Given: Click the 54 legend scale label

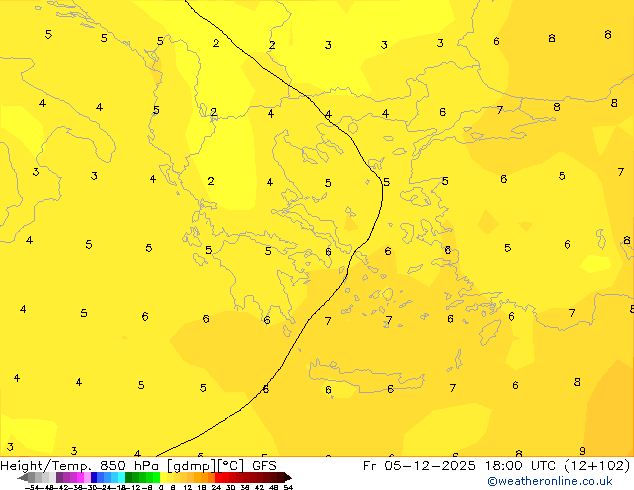Looking at the screenshot, I should [288, 488].
